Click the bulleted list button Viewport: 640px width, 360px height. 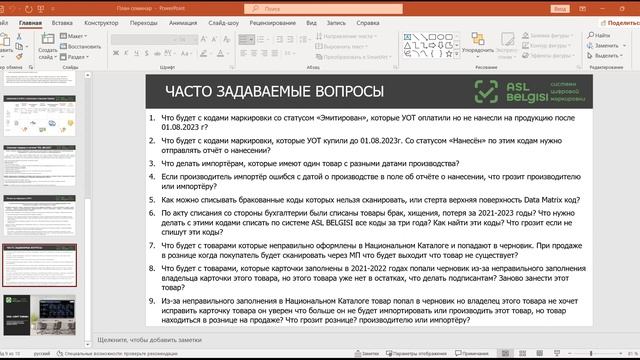coord(247,39)
